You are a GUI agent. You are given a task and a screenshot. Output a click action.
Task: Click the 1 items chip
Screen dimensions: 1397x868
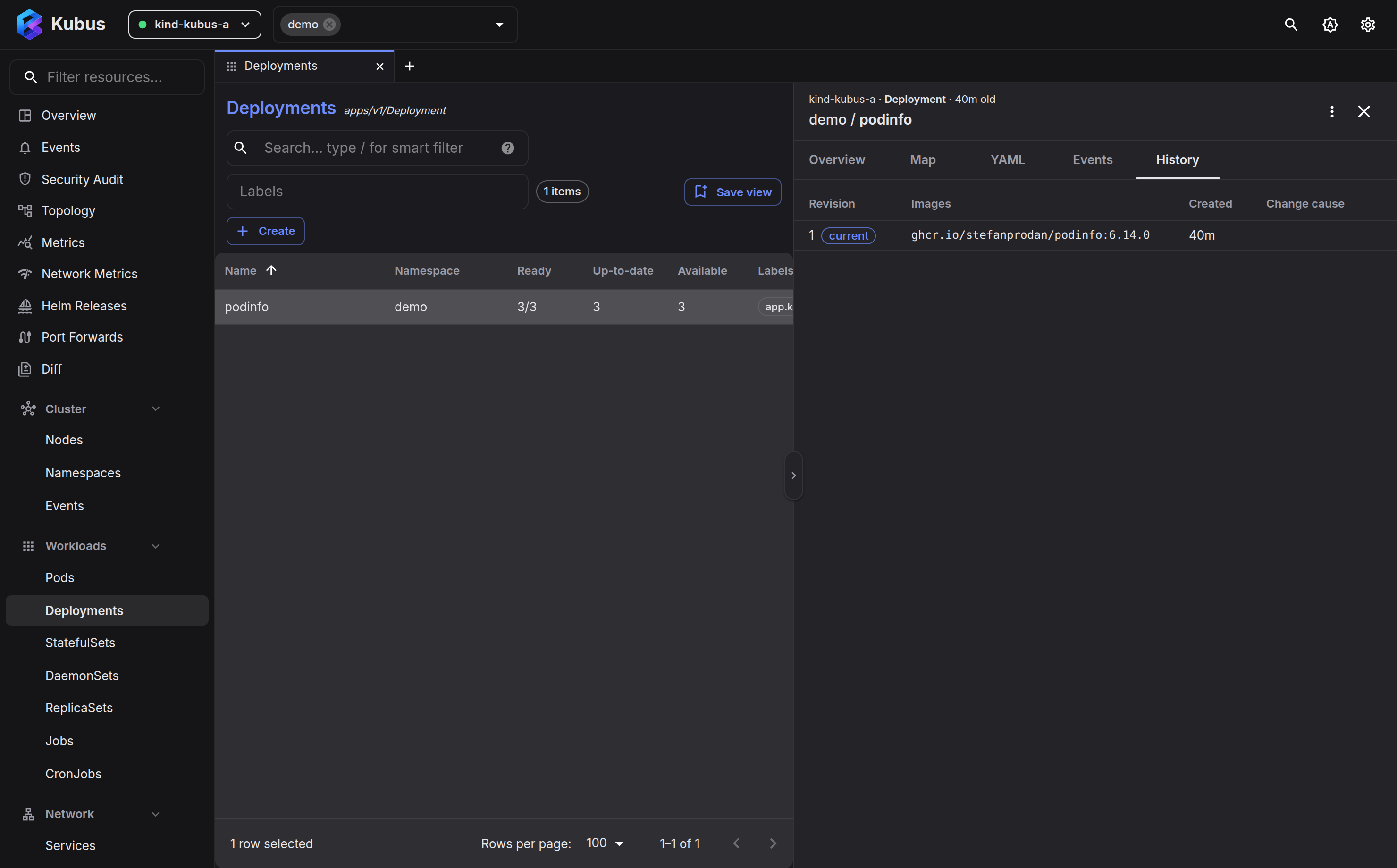click(x=562, y=191)
